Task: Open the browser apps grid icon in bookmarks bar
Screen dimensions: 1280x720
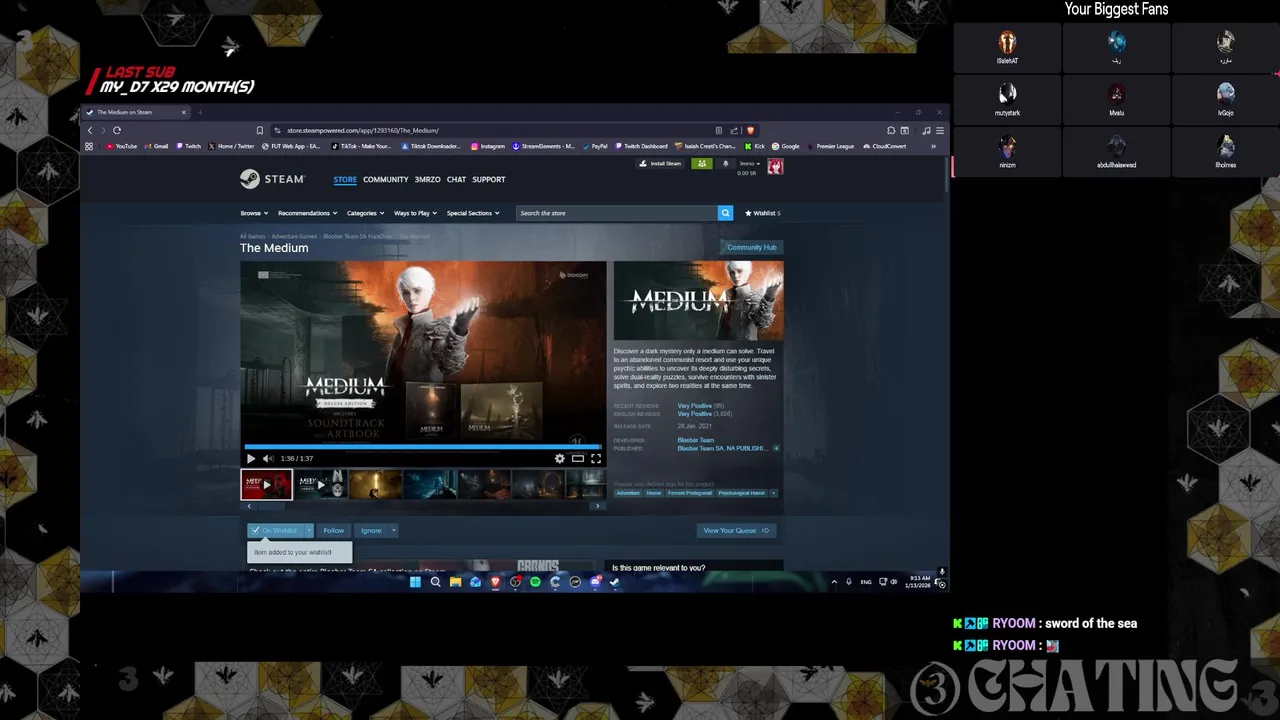Action: (x=89, y=146)
